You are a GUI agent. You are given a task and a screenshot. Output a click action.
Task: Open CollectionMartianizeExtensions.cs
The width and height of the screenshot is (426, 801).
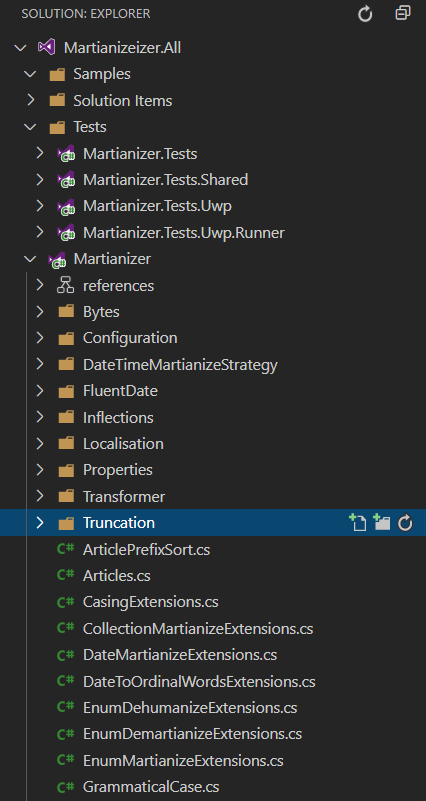(x=198, y=628)
